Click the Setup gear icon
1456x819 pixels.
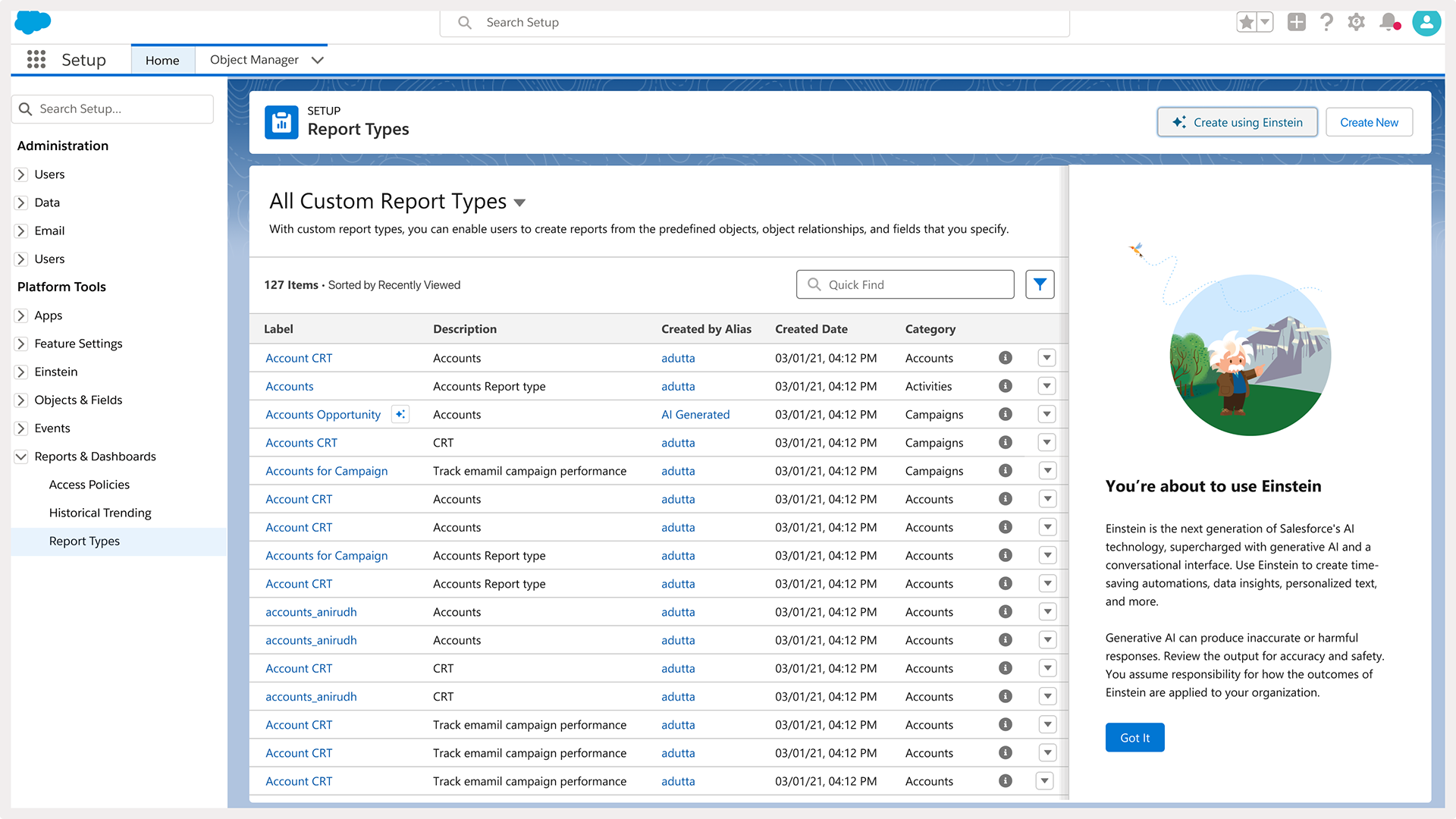coord(1357,22)
